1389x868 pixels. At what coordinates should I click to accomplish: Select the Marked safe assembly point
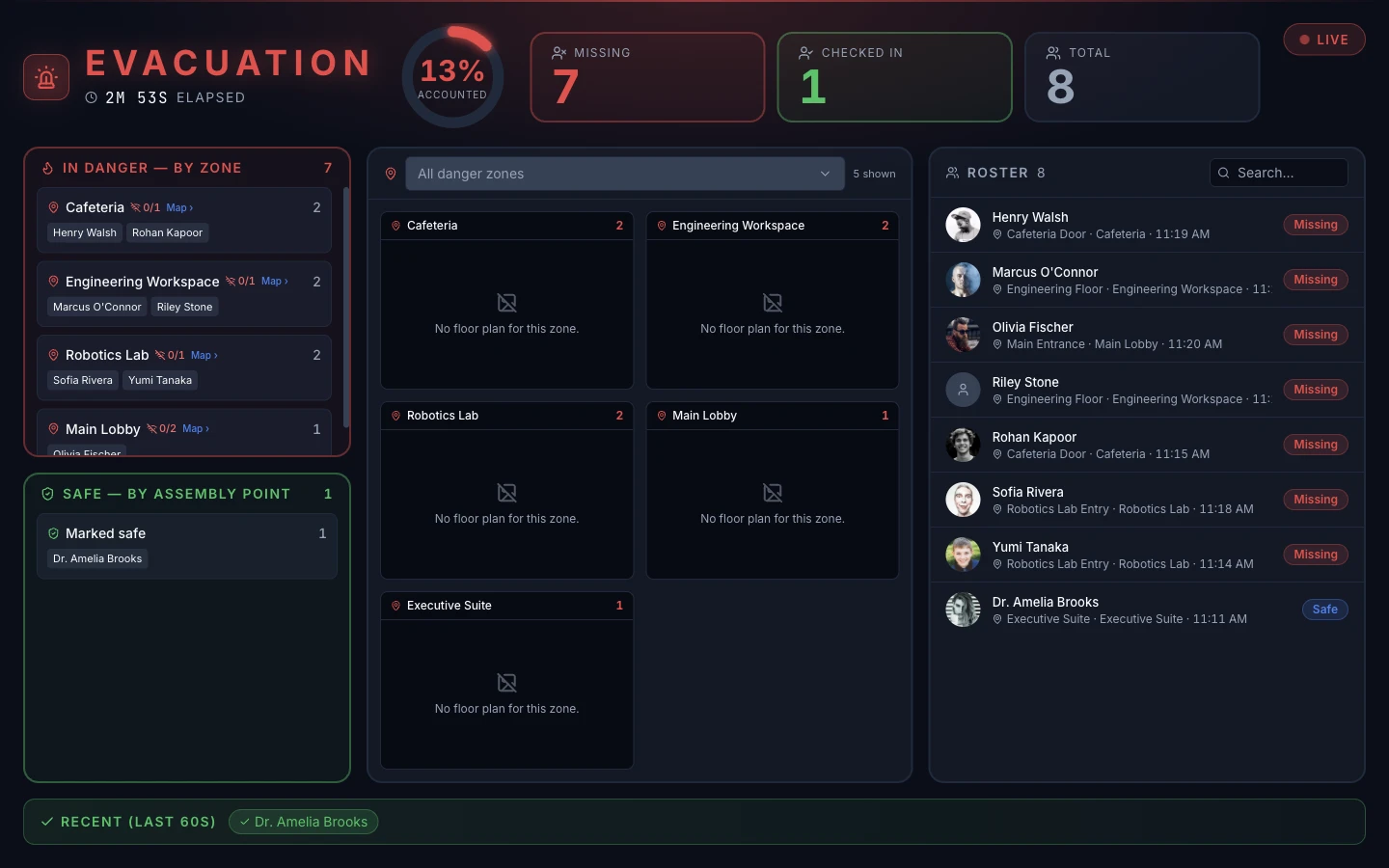tap(187, 546)
